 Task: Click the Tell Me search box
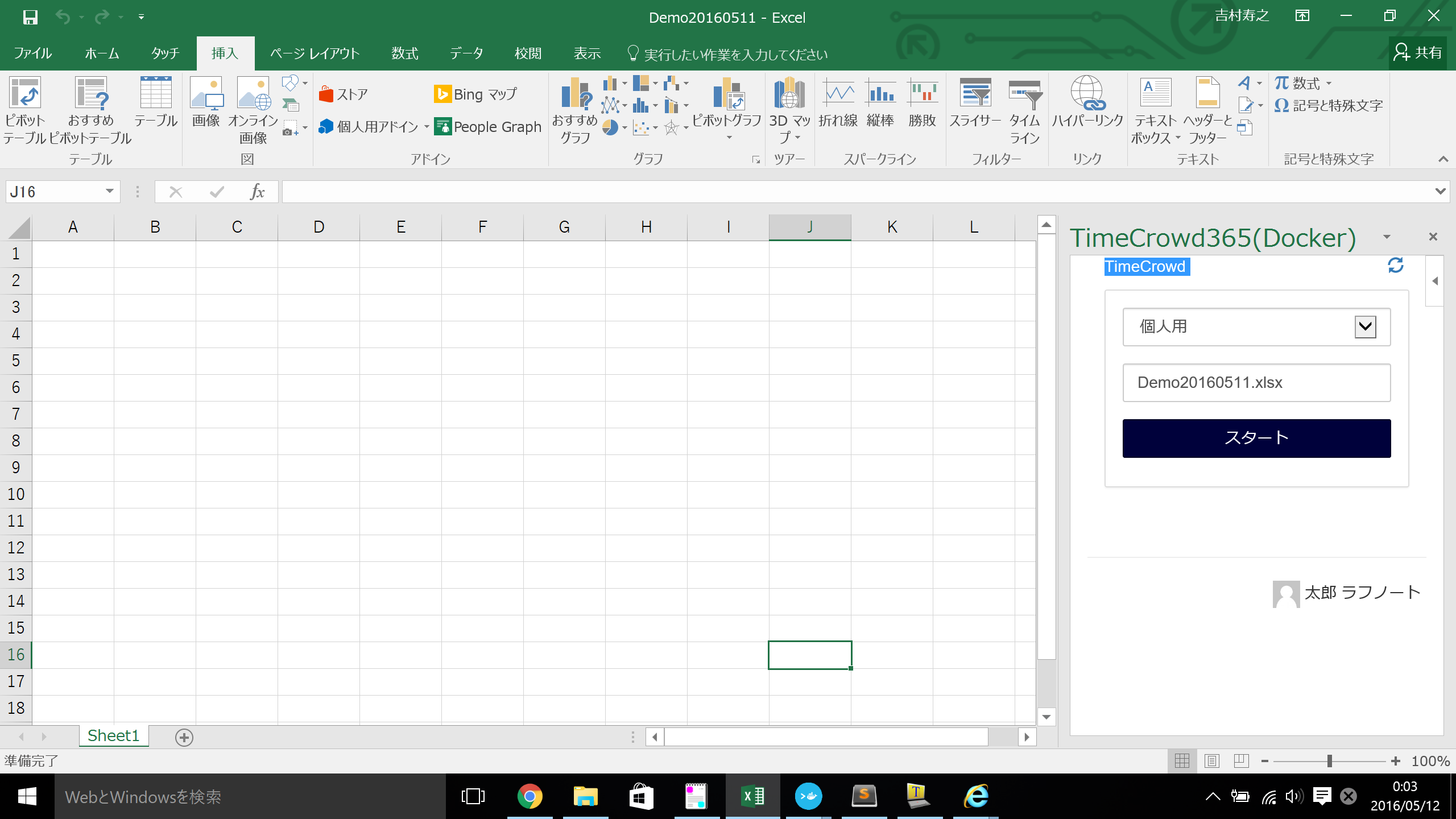727,53
